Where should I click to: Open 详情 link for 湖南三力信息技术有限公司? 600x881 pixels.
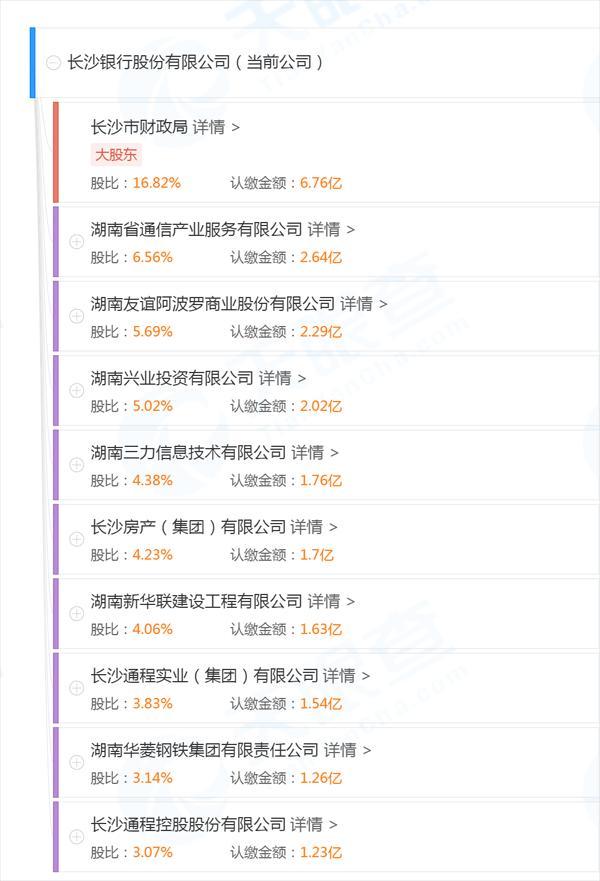[315, 453]
